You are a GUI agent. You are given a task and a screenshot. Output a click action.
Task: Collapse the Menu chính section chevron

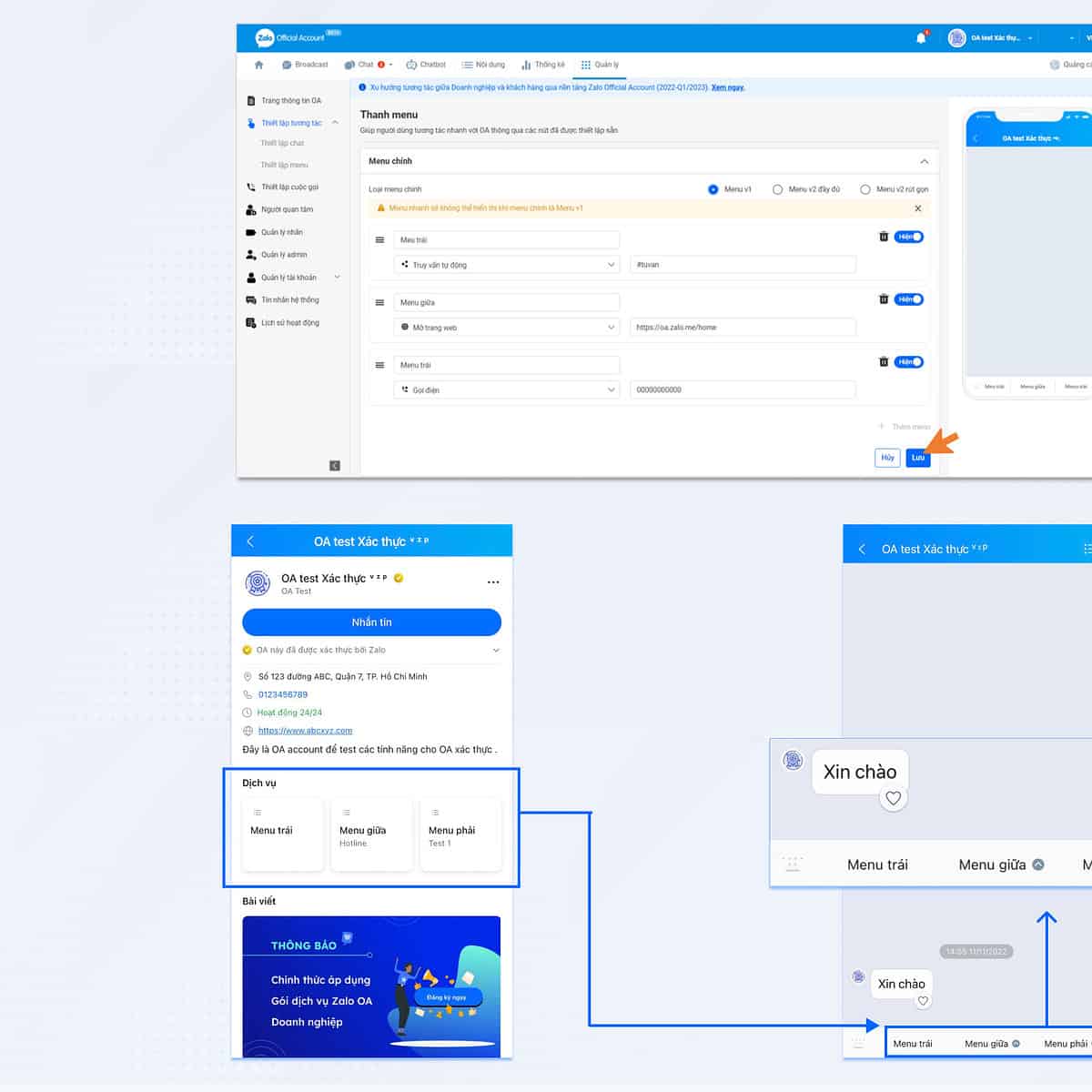[x=924, y=161]
